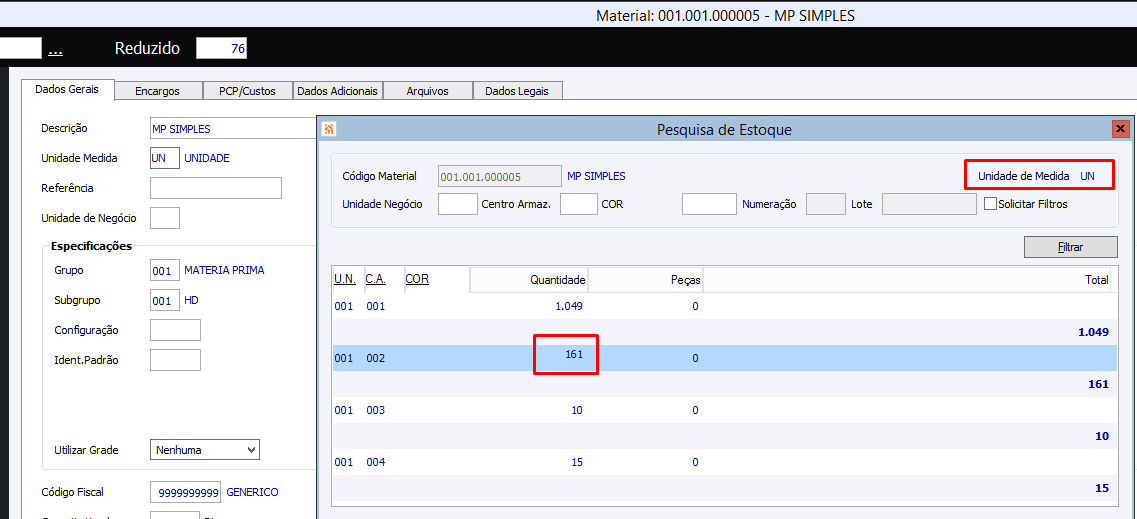This screenshot has width=1137, height=519.
Task: Click the Referência input field
Action: [x=215, y=188]
